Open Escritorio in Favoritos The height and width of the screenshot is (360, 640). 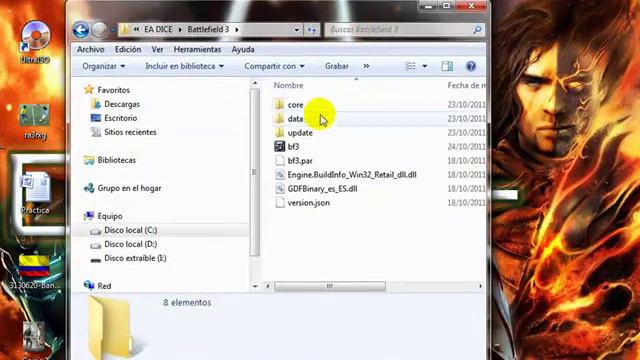pos(120,118)
